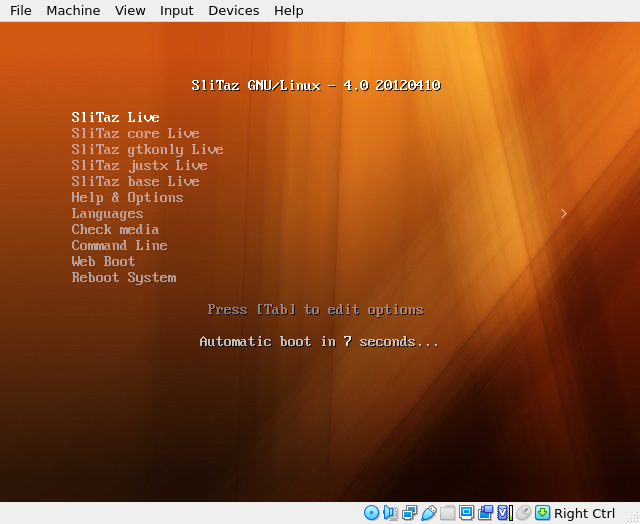640x524 pixels.
Task: Click the optical disk status icon
Action: pyautogui.click(x=371, y=513)
